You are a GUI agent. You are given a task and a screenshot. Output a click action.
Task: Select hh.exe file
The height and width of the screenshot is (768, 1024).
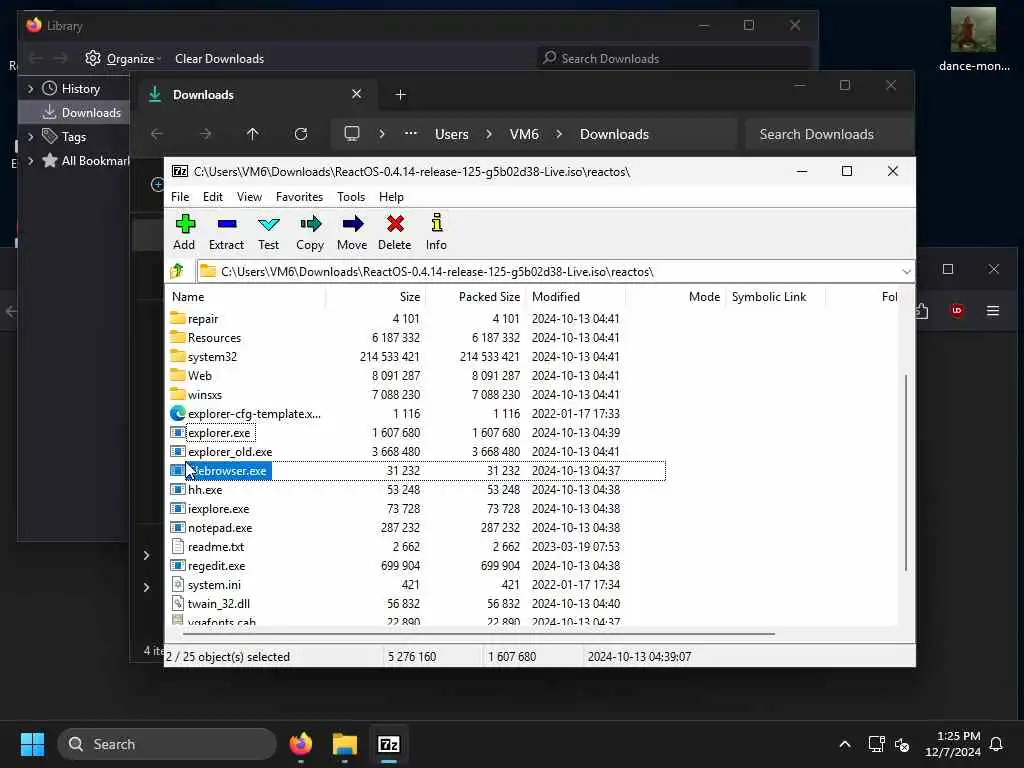tap(204, 489)
